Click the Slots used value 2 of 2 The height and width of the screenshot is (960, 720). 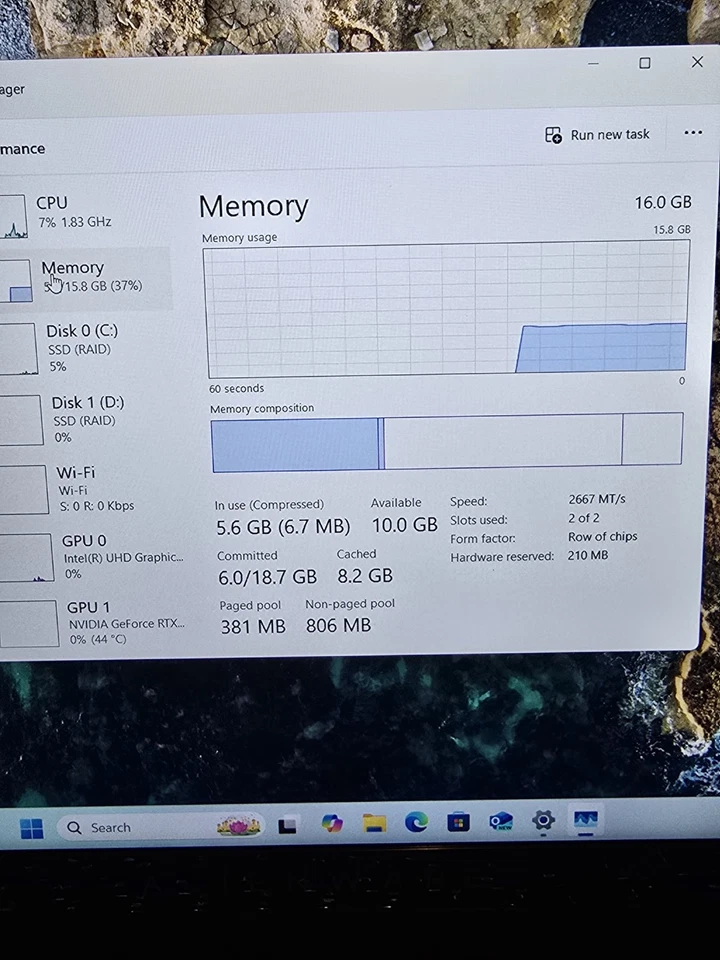pos(583,518)
